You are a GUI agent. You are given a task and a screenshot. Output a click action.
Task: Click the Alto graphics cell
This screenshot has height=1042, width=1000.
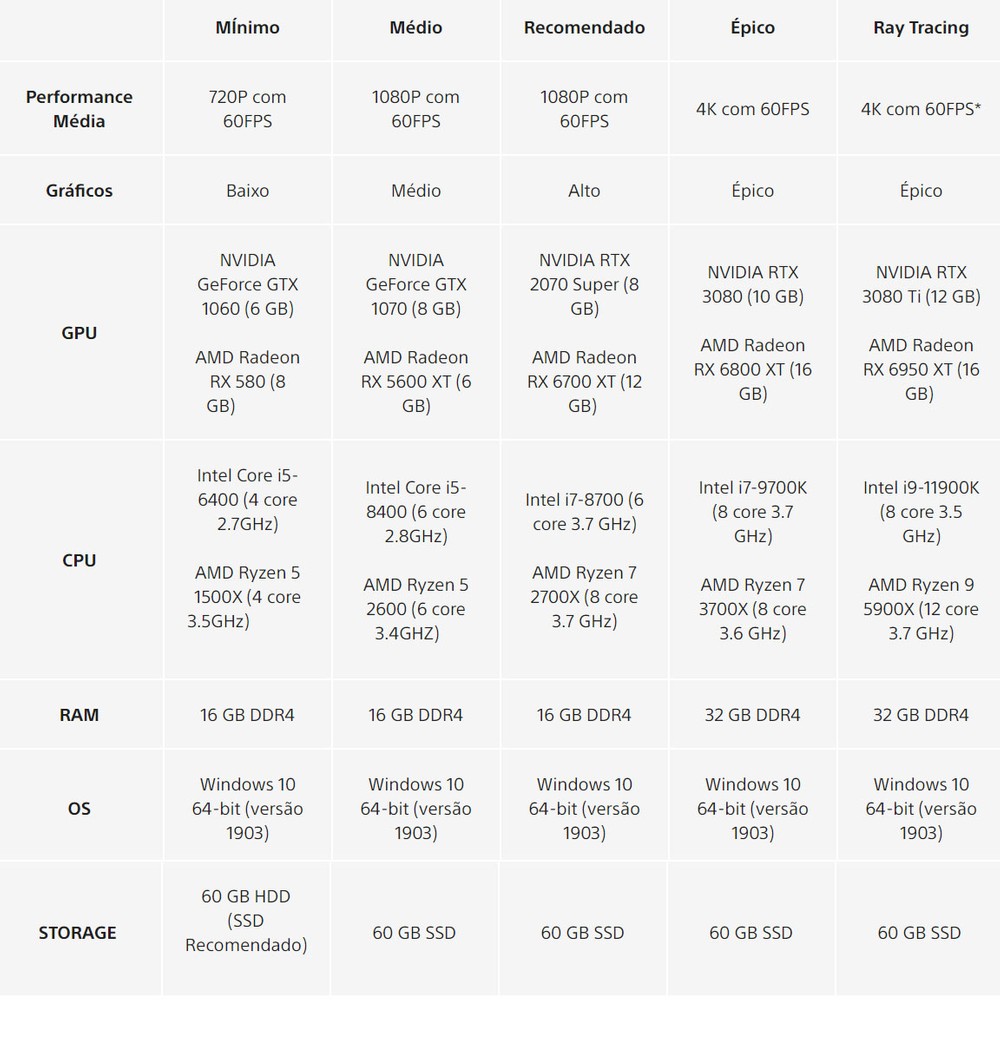584,191
